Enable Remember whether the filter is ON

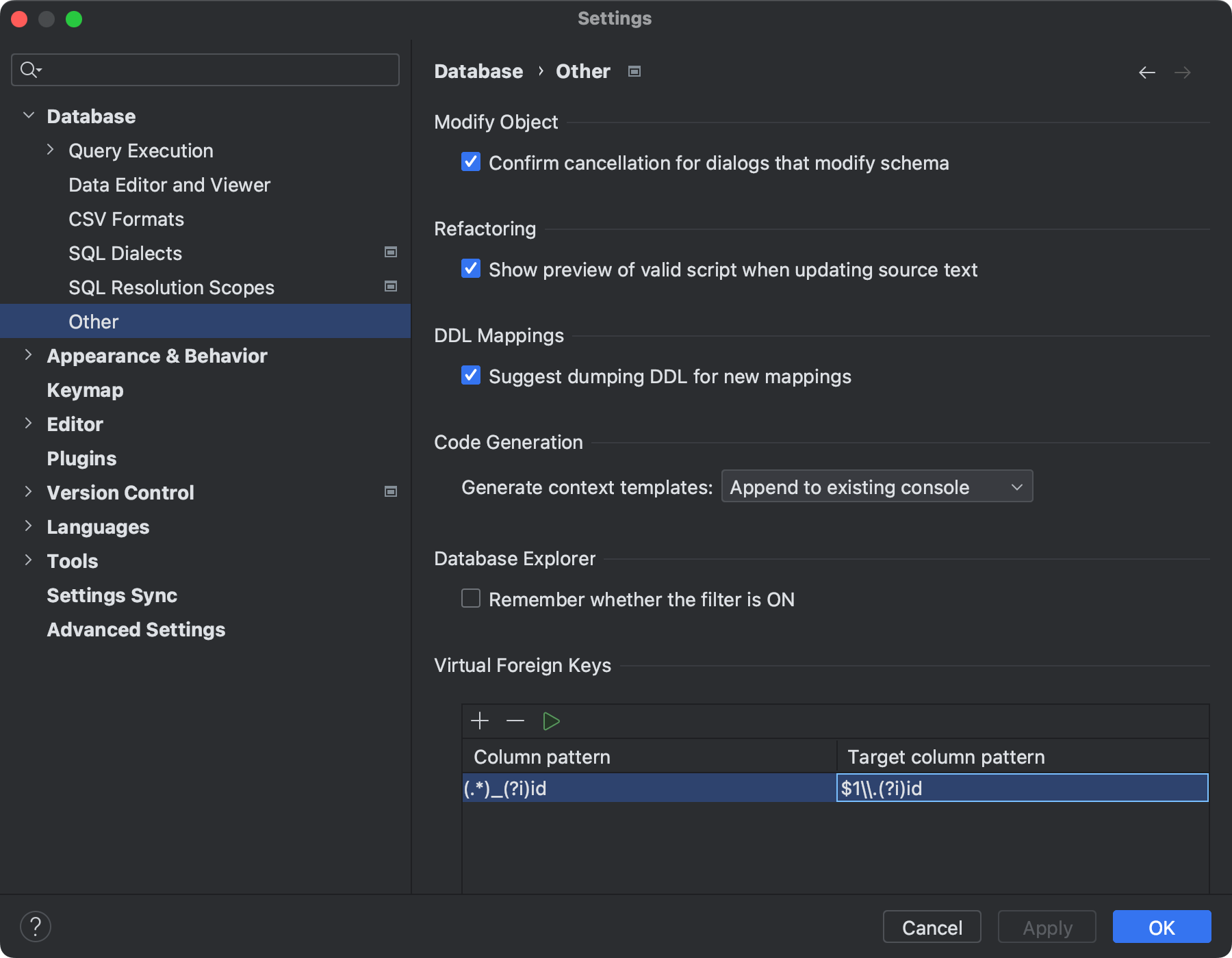pyautogui.click(x=470, y=599)
